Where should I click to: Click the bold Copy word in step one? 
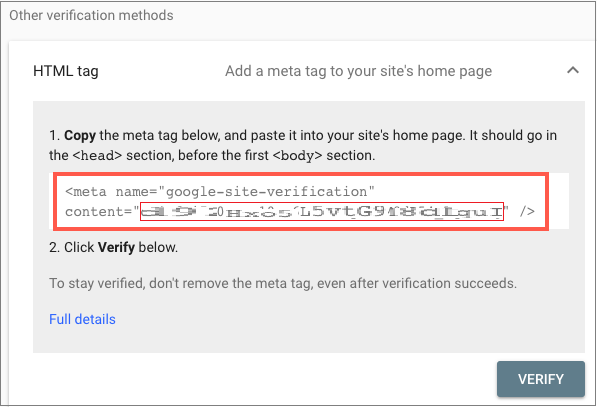80,136
